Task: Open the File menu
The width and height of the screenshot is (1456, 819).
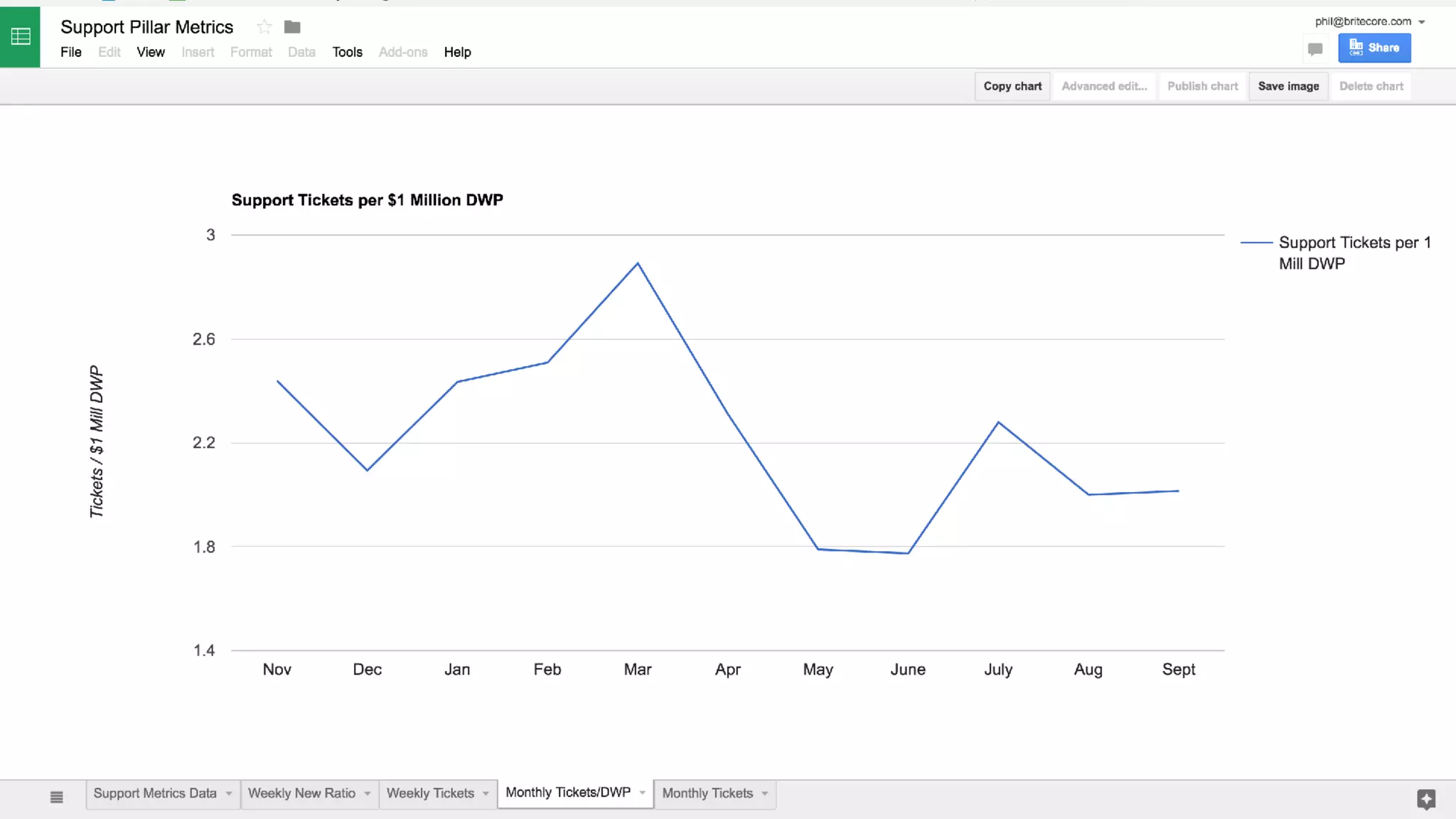Action: click(x=71, y=52)
